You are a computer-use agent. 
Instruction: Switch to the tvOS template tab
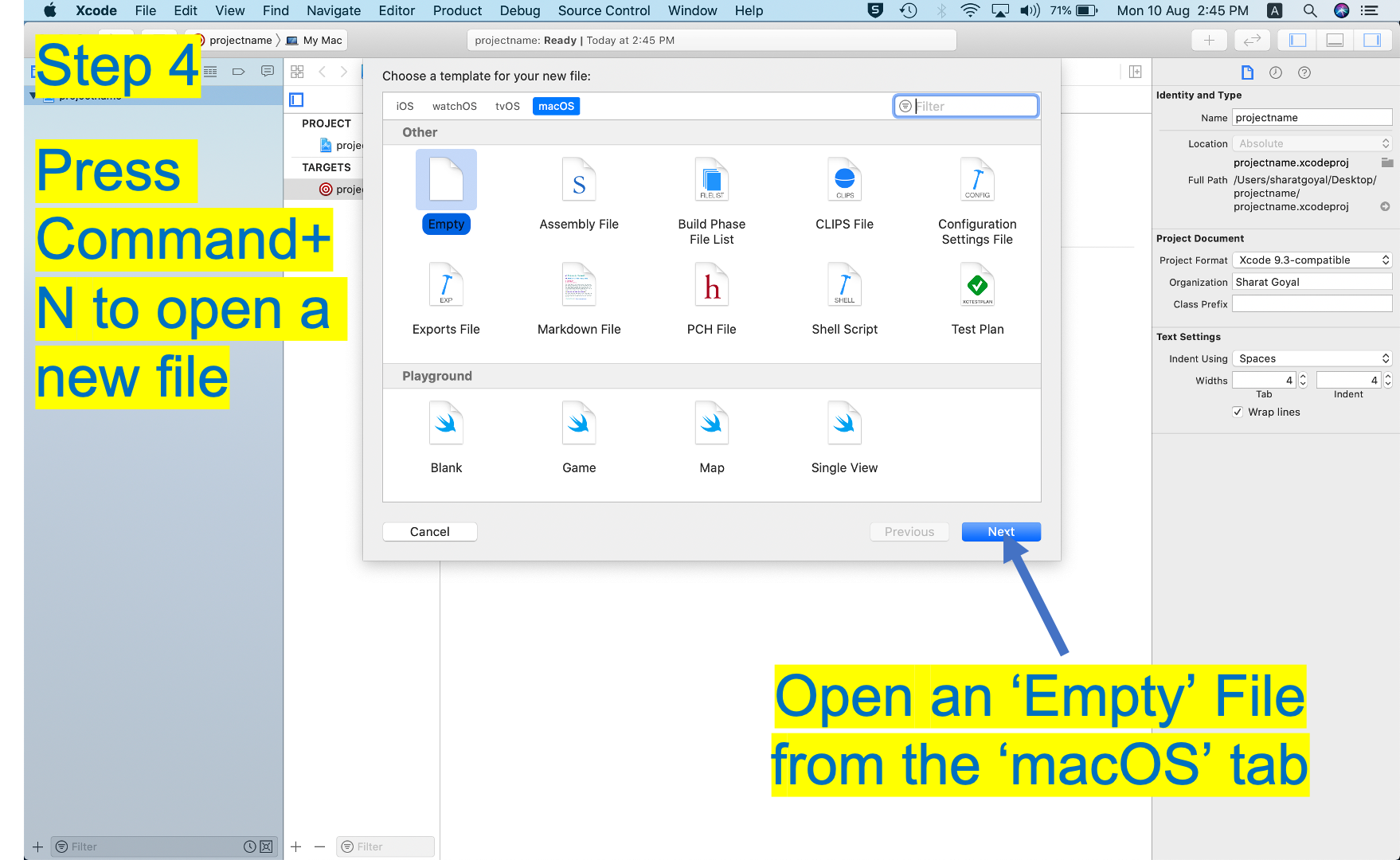[x=507, y=106]
